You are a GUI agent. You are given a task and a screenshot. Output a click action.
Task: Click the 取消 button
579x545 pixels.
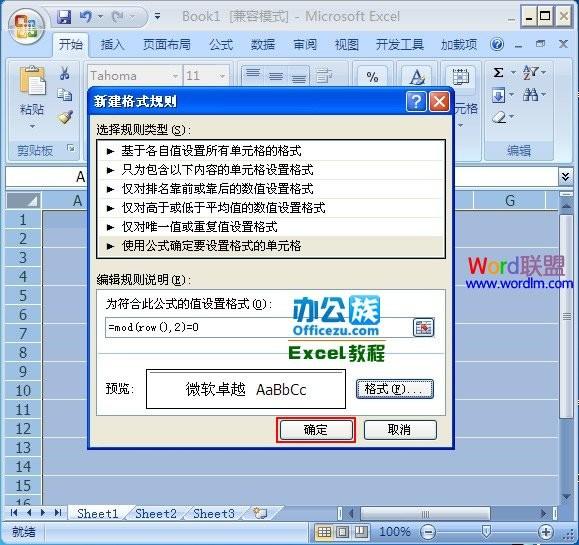click(400, 430)
